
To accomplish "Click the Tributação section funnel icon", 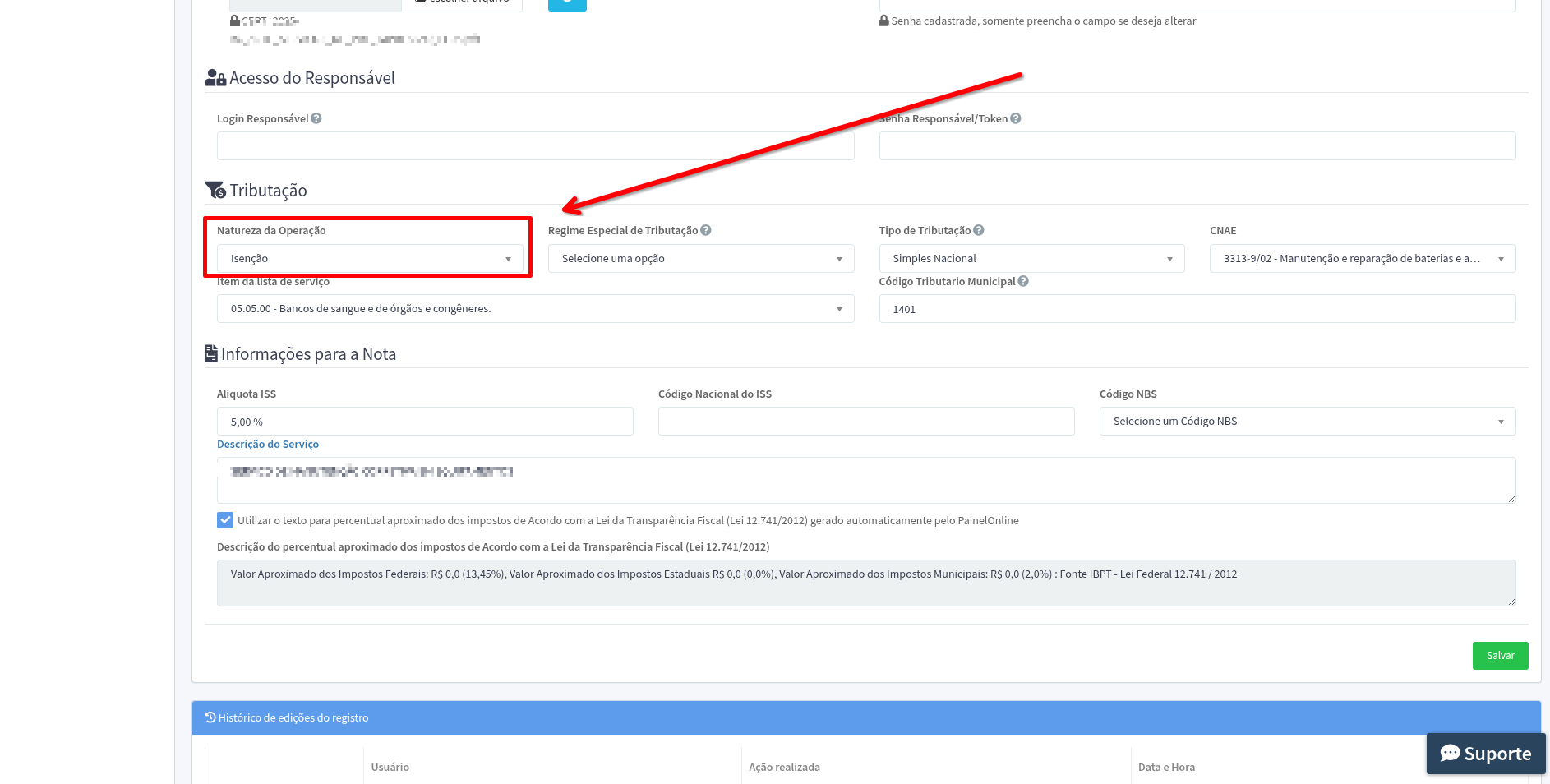I will (215, 191).
